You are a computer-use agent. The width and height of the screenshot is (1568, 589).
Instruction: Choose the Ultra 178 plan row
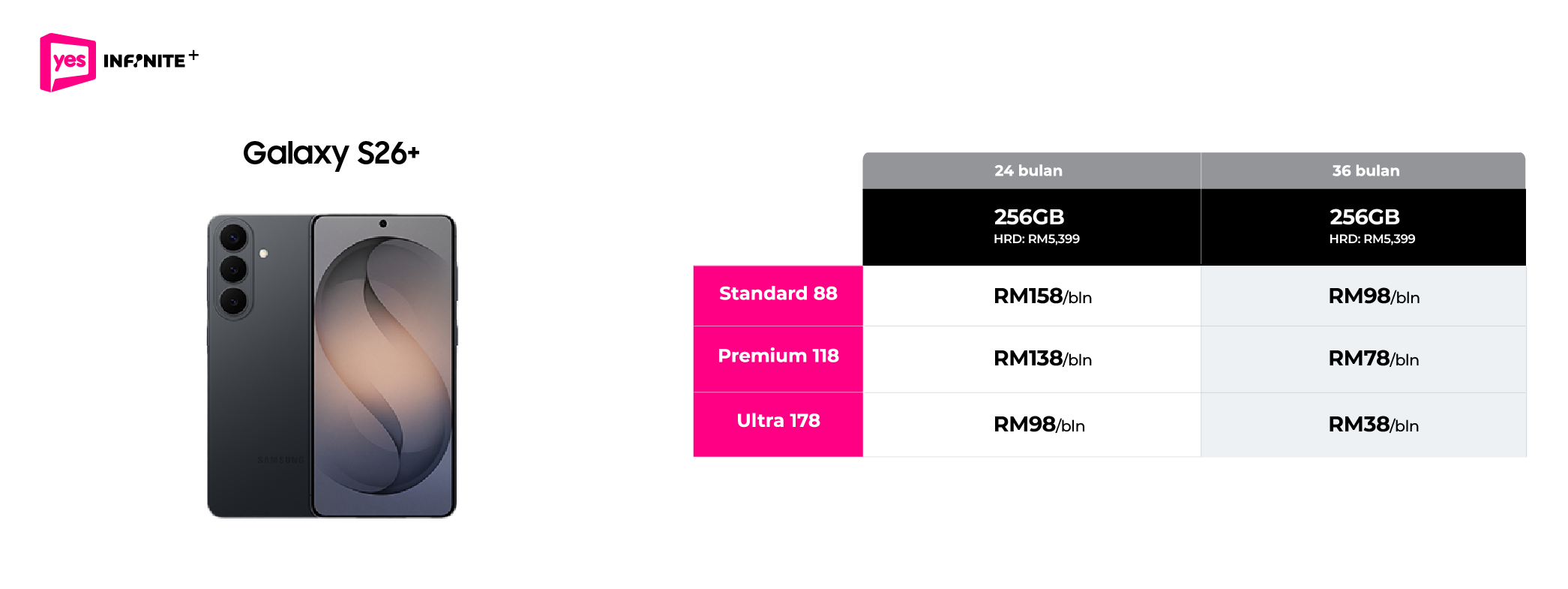tap(778, 421)
